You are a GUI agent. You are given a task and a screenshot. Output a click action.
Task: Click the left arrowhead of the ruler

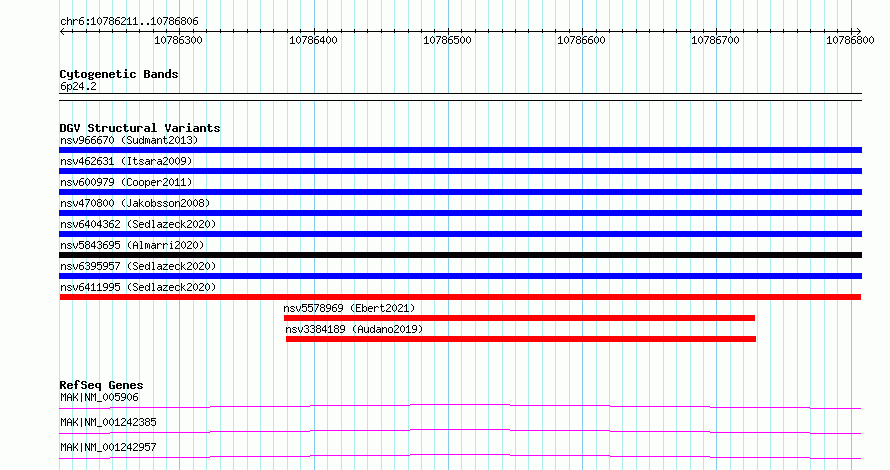coord(62,32)
